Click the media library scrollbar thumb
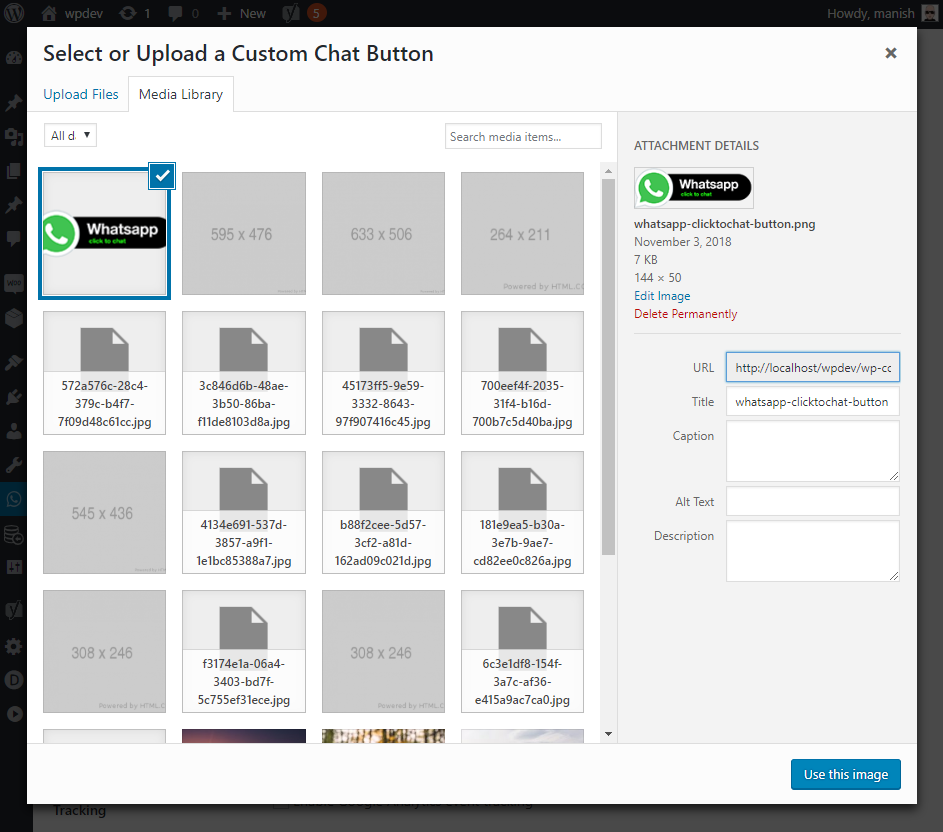 (608, 367)
